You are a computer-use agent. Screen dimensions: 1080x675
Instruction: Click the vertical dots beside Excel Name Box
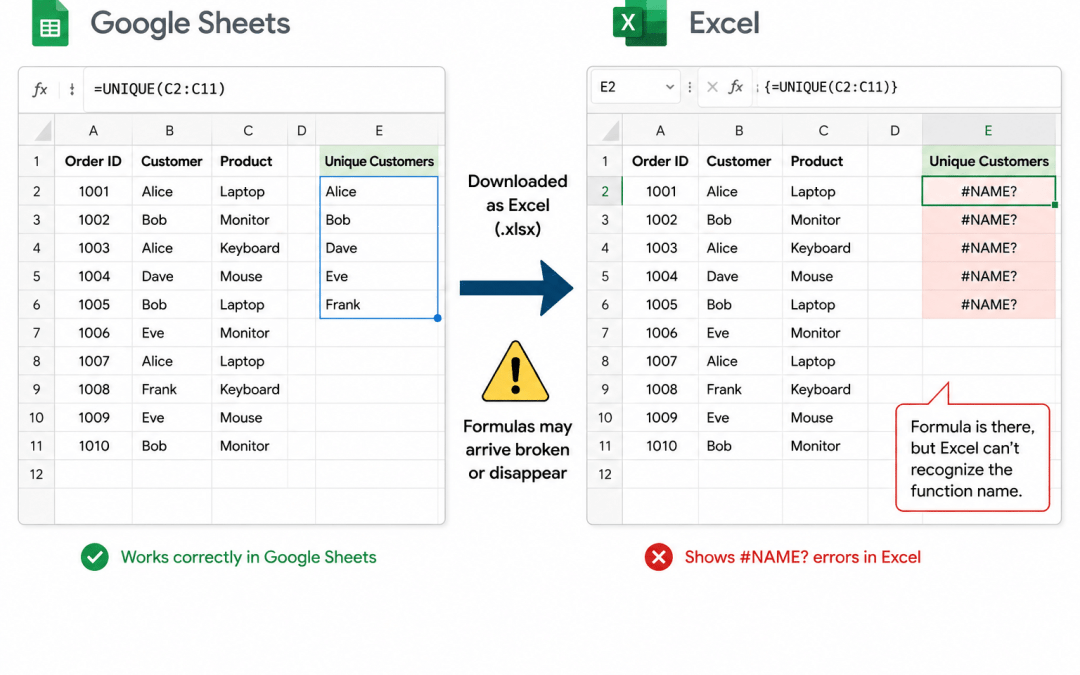point(689,87)
